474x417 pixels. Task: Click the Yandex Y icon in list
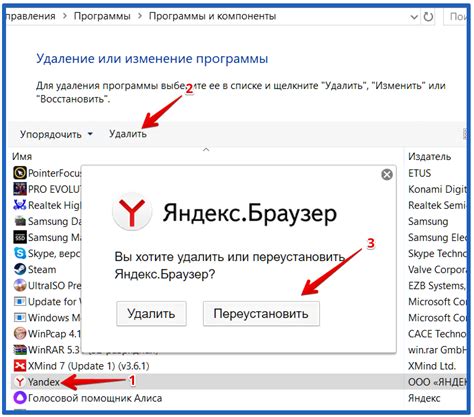pyautogui.click(x=20, y=382)
